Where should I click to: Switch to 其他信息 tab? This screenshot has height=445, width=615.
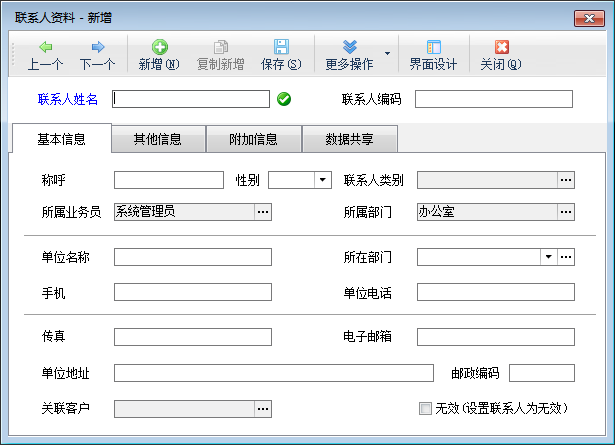[x=158, y=139]
